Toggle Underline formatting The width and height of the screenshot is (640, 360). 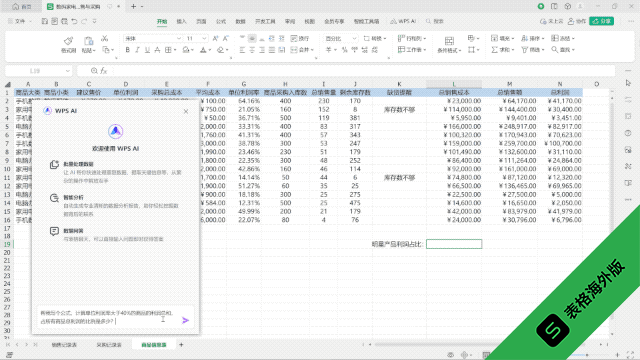tap(147, 50)
